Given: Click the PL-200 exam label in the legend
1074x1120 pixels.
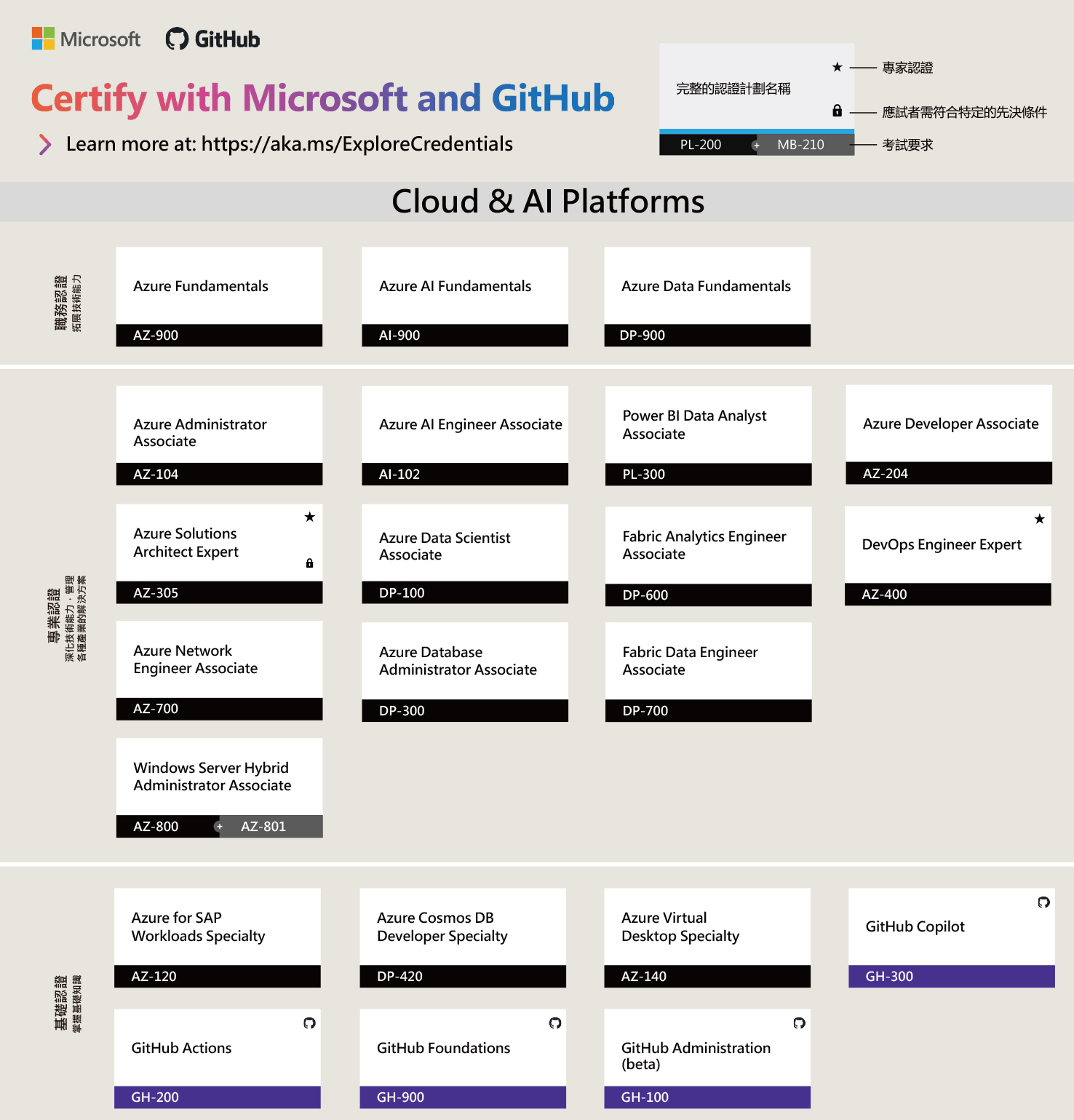Looking at the screenshot, I should click(701, 145).
